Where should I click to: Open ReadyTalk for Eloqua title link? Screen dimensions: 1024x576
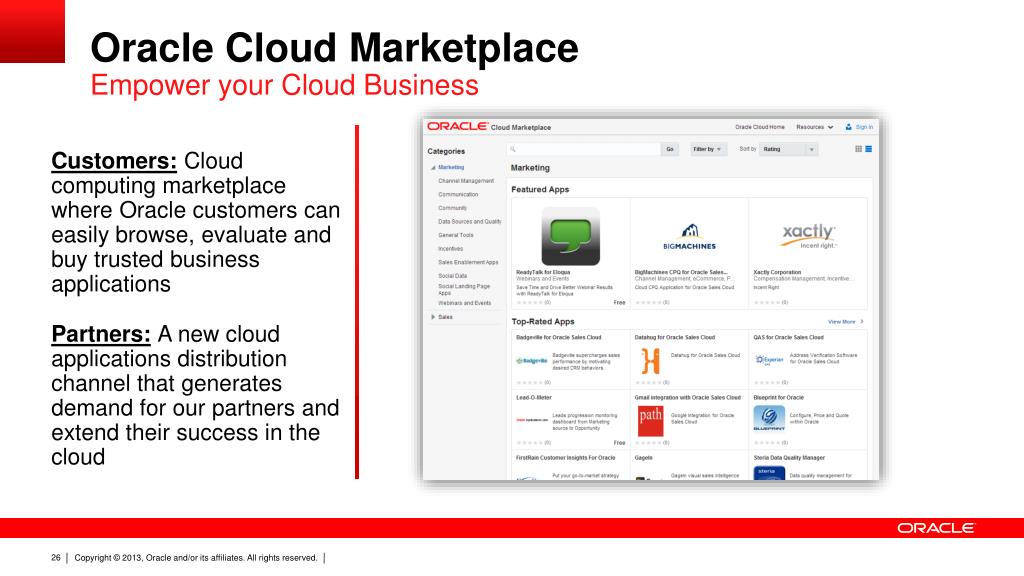[543, 272]
